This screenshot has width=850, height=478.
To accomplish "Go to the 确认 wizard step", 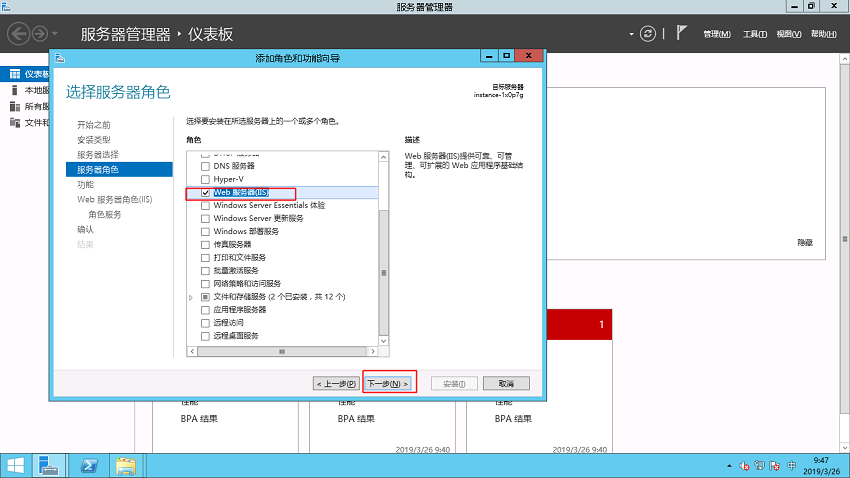I will [85, 229].
